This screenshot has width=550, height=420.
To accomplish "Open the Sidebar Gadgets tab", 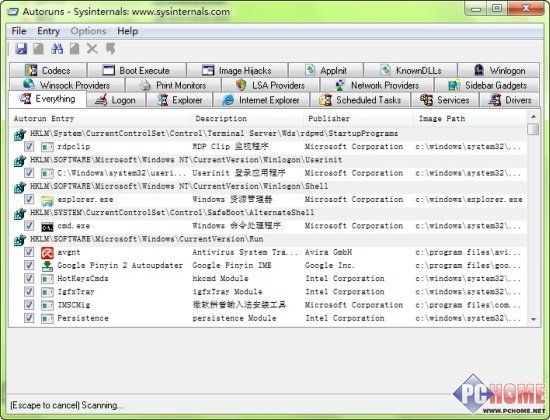I will pyautogui.click(x=487, y=85).
